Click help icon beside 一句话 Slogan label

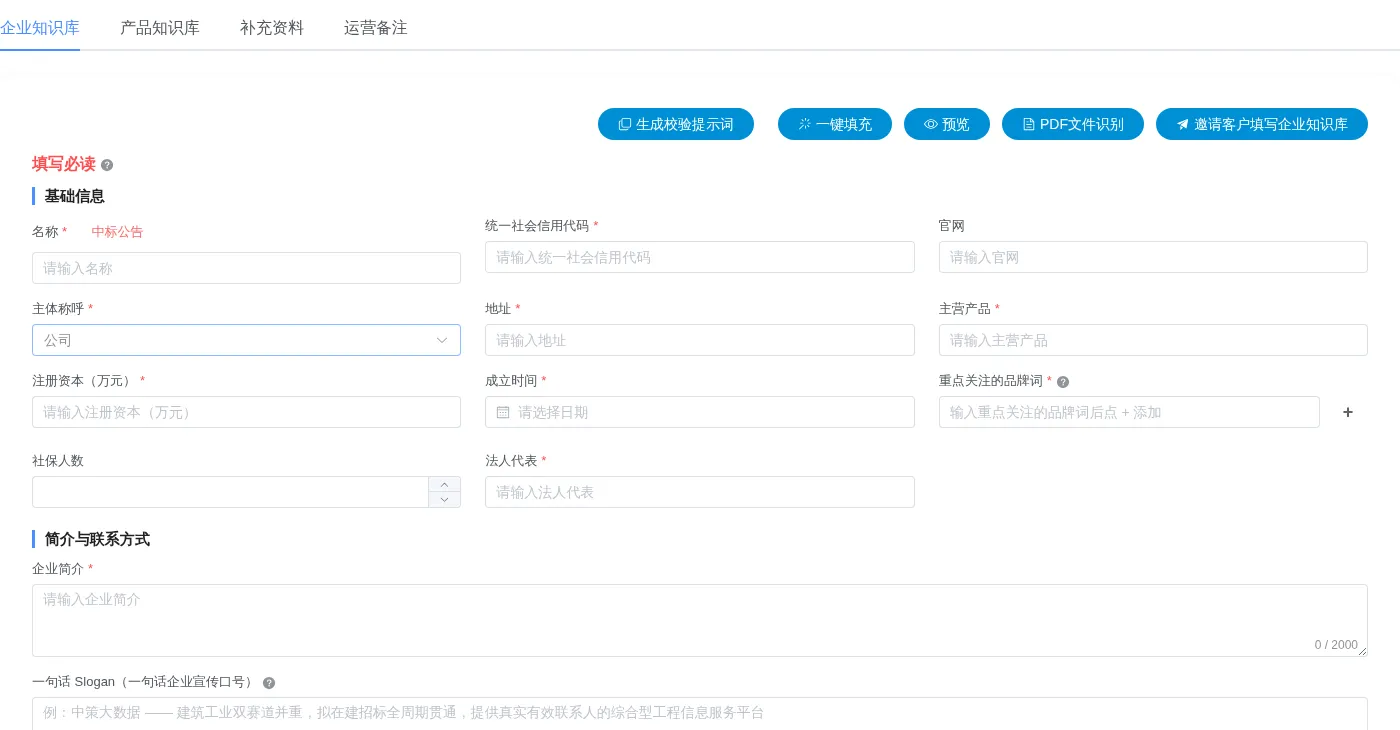(x=269, y=683)
